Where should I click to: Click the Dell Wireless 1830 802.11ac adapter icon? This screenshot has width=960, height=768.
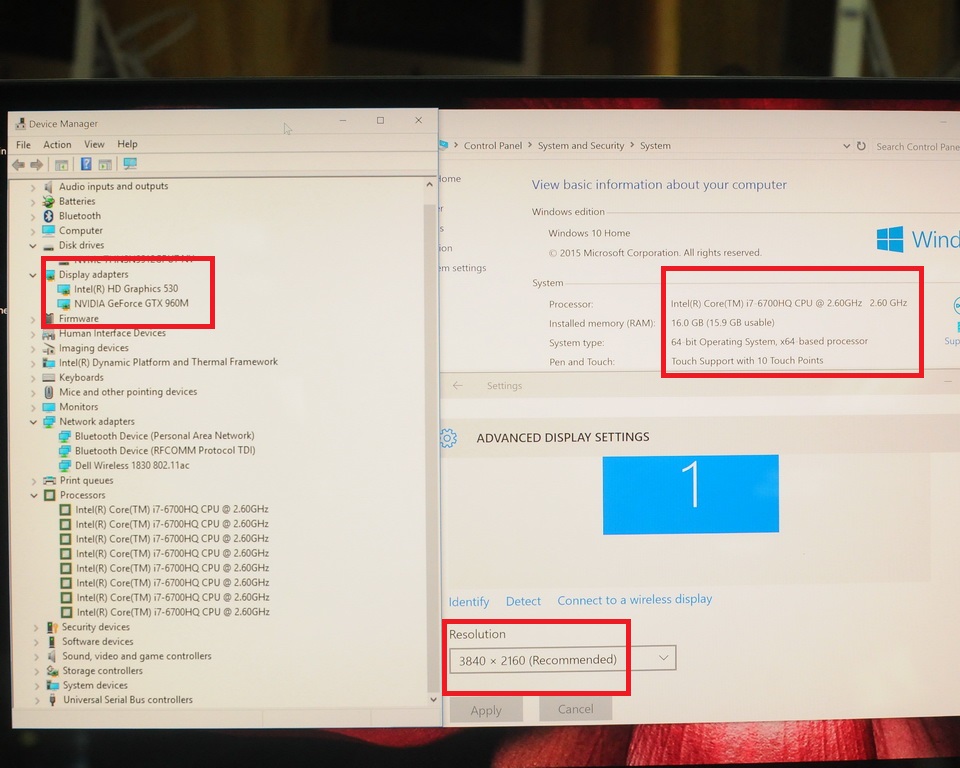coord(65,465)
